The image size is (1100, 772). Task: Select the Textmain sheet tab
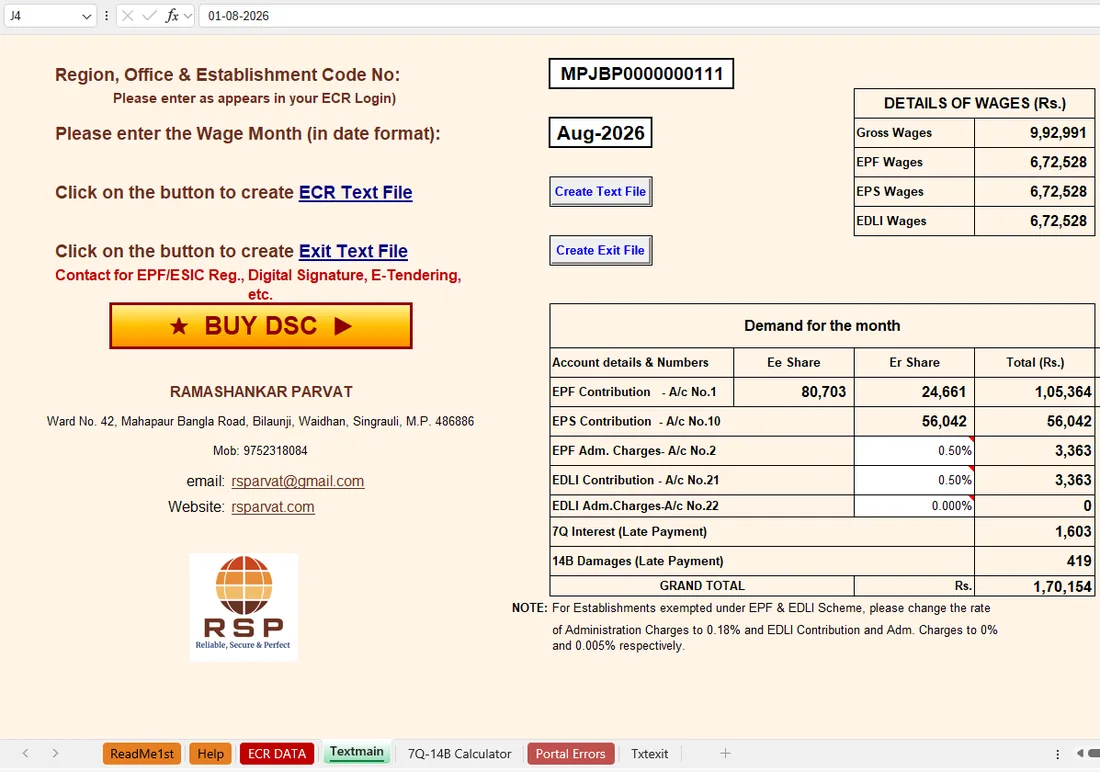click(x=357, y=752)
